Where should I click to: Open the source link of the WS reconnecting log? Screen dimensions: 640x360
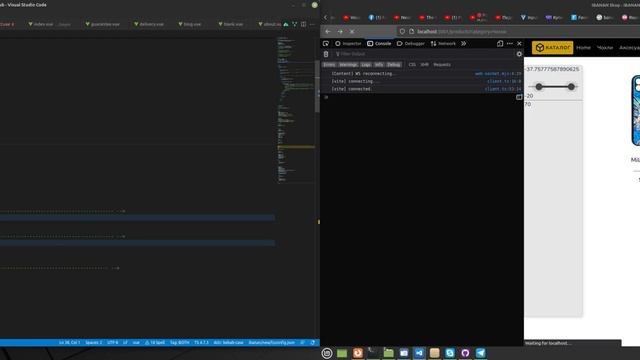click(498, 74)
